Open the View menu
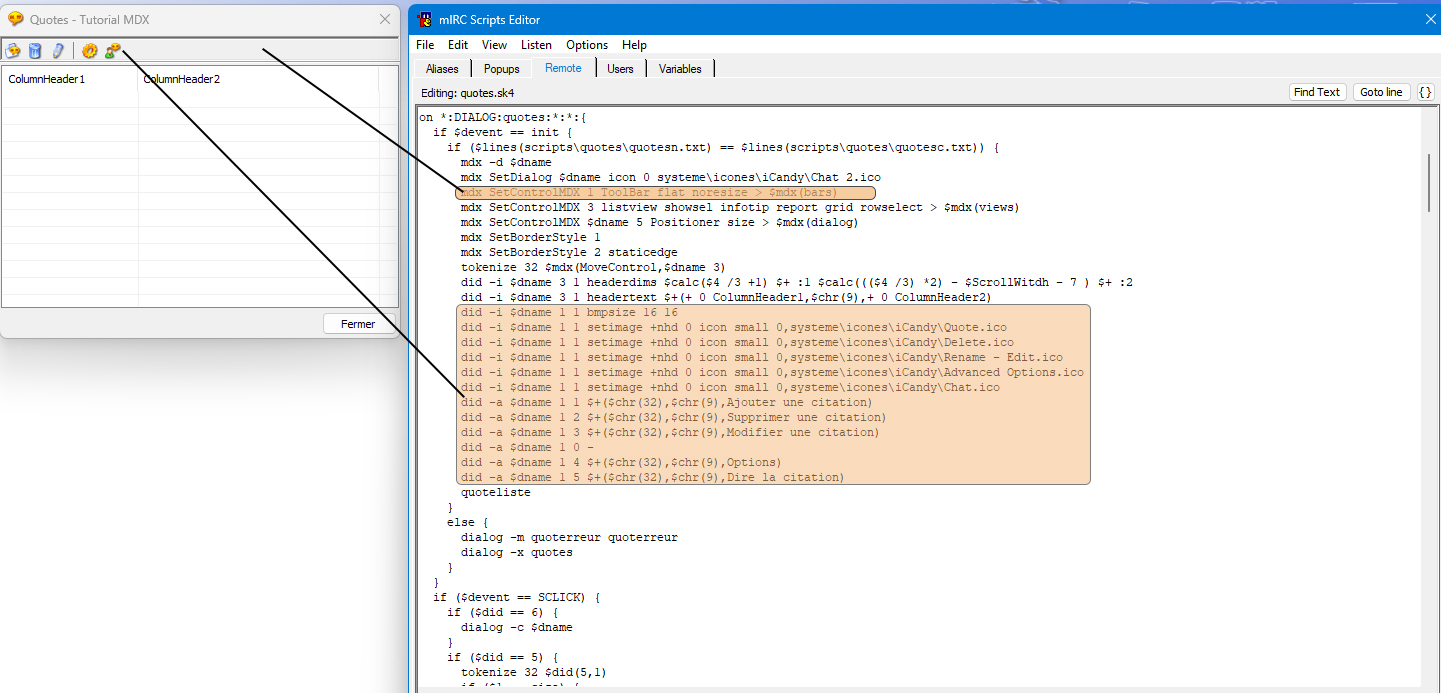 tap(494, 45)
